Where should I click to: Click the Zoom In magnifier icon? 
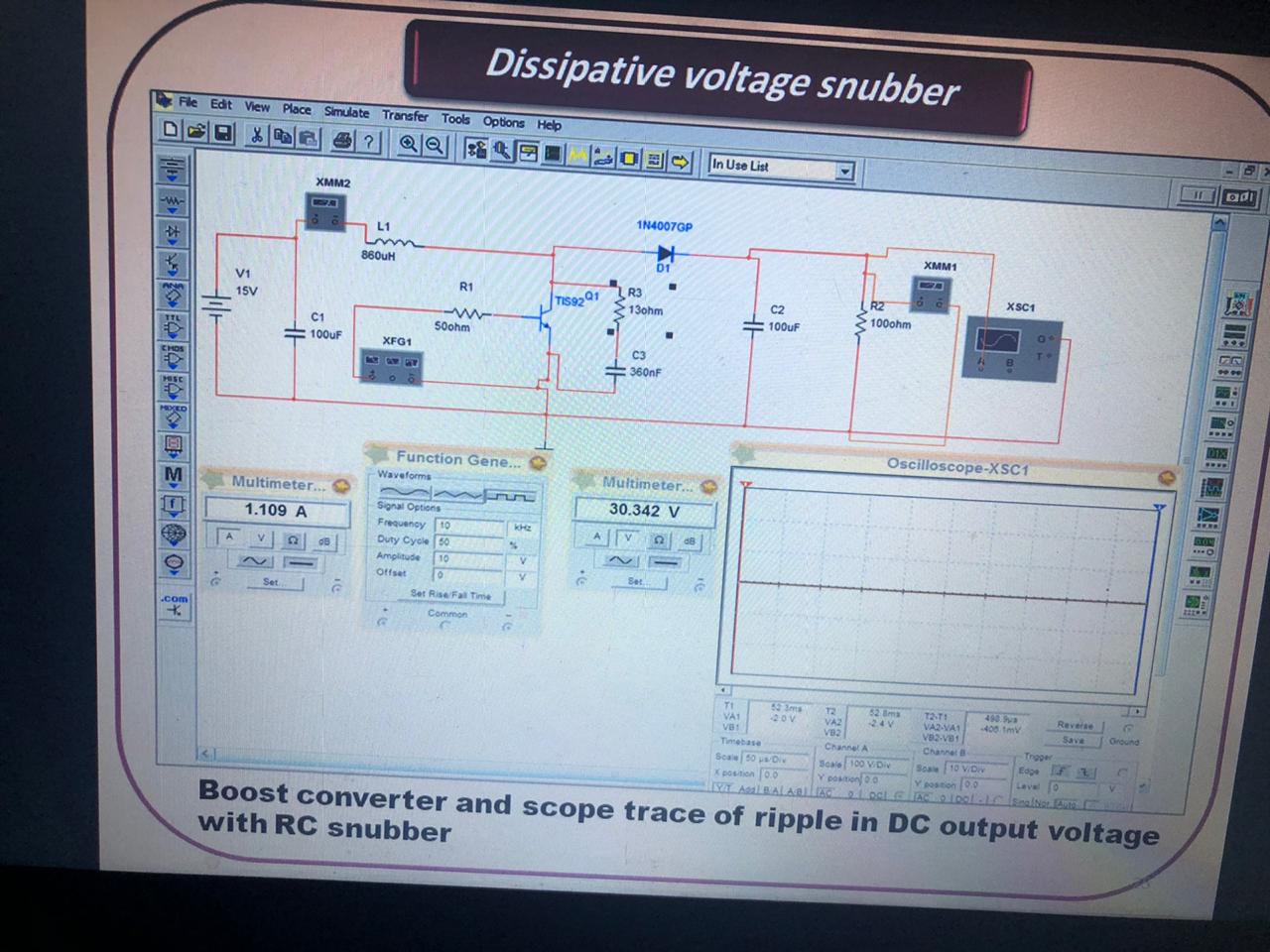click(409, 144)
